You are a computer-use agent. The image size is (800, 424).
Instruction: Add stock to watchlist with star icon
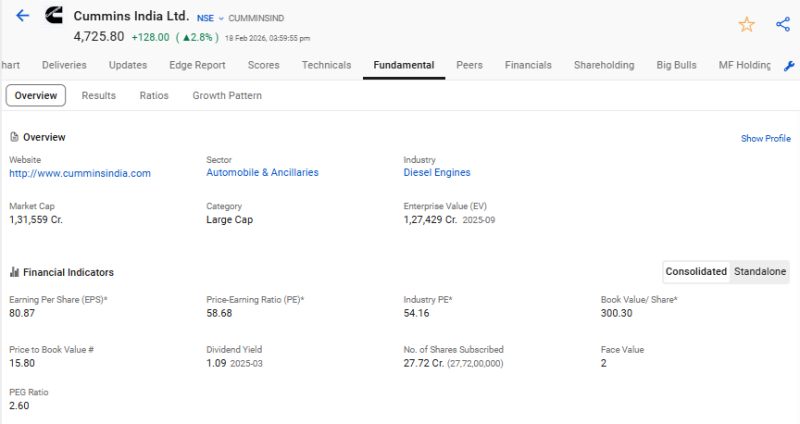pyautogui.click(x=746, y=24)
